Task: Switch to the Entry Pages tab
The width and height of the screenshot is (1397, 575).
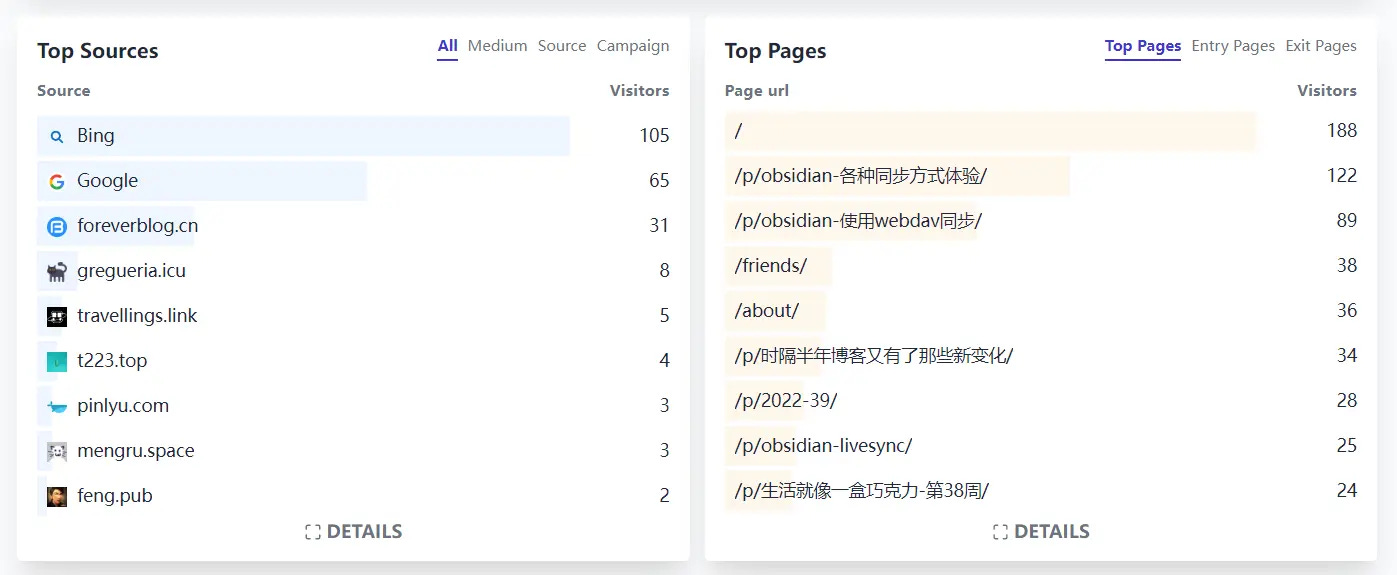Action: coord(1233,46)
